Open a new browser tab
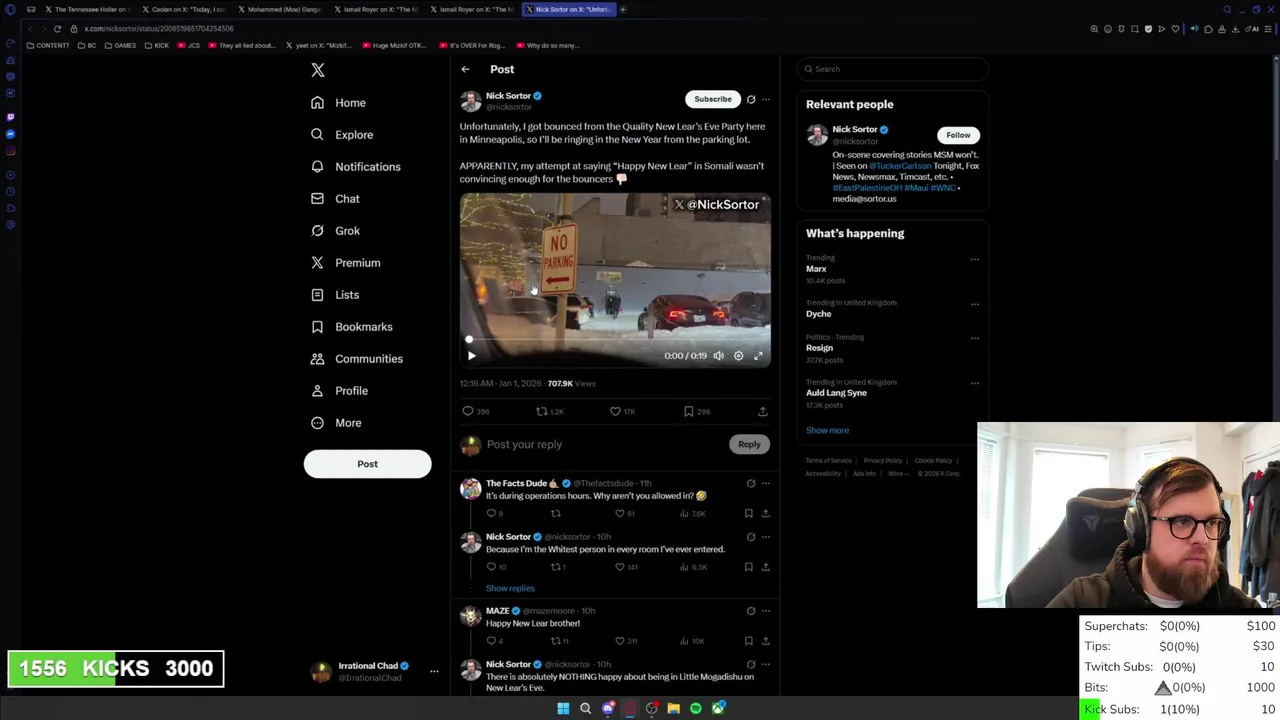 pyautogui.click(x=622, y=9)
